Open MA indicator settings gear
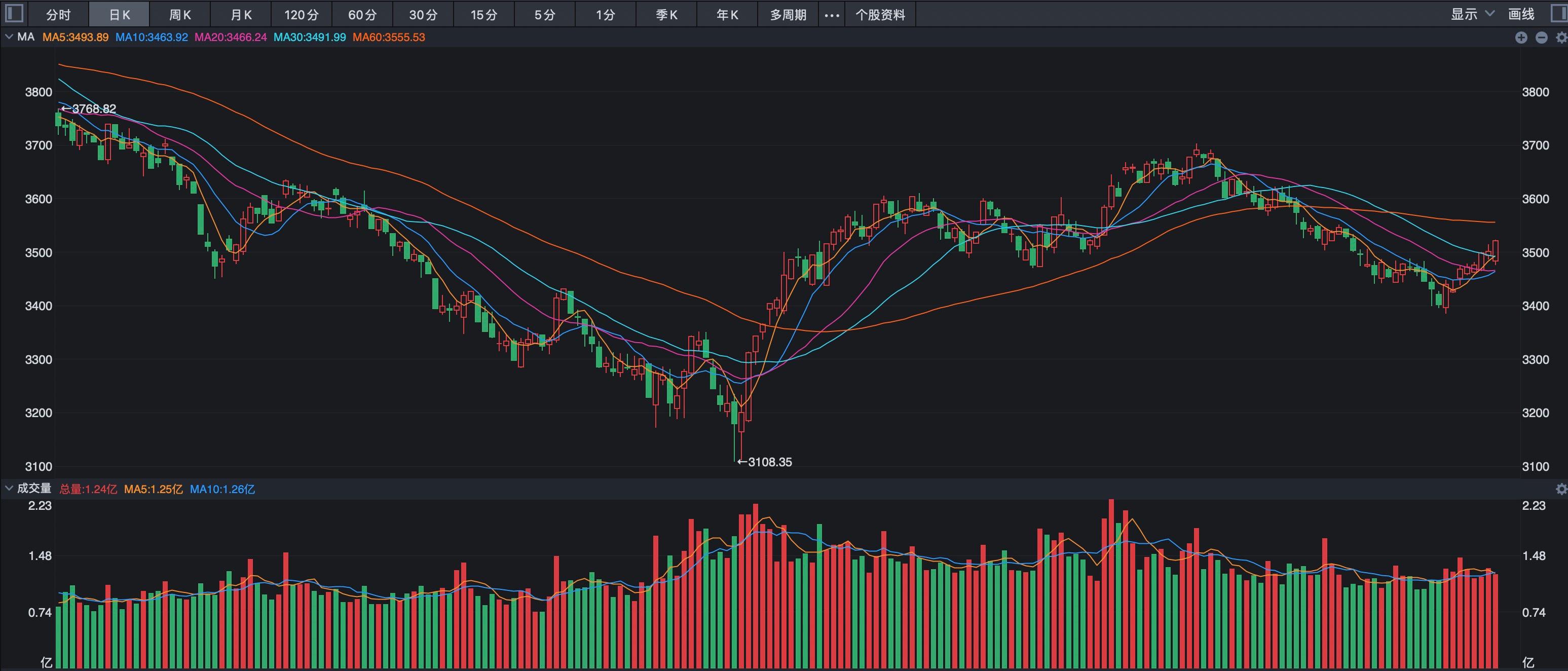 1561,38
